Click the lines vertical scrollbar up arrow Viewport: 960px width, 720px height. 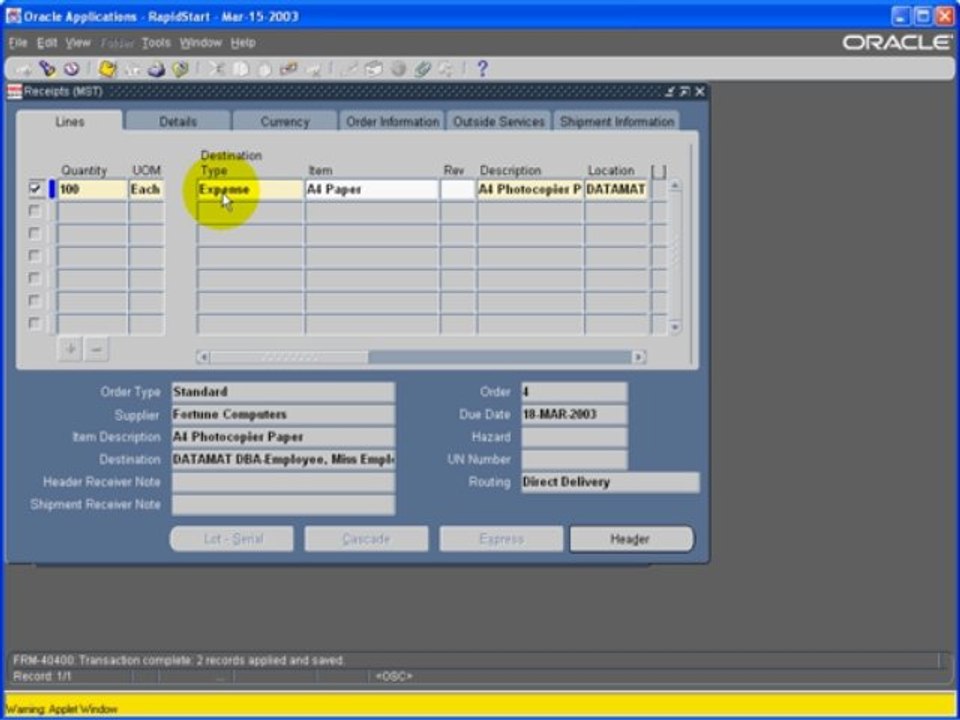click(x=675, y=186)
